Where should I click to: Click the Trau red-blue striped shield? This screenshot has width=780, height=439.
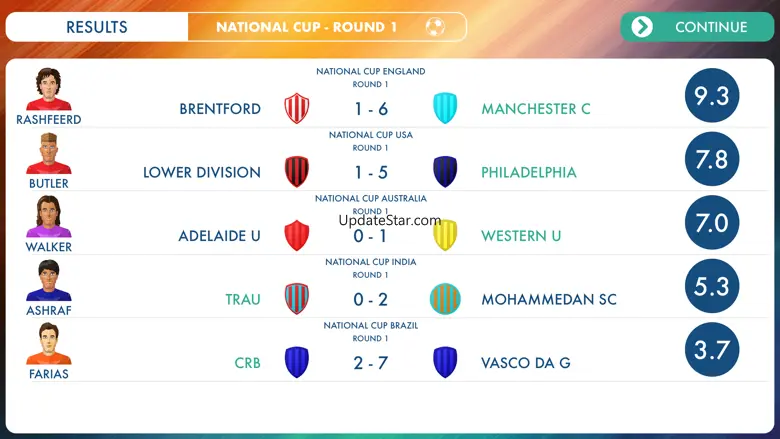pos(297,299)
